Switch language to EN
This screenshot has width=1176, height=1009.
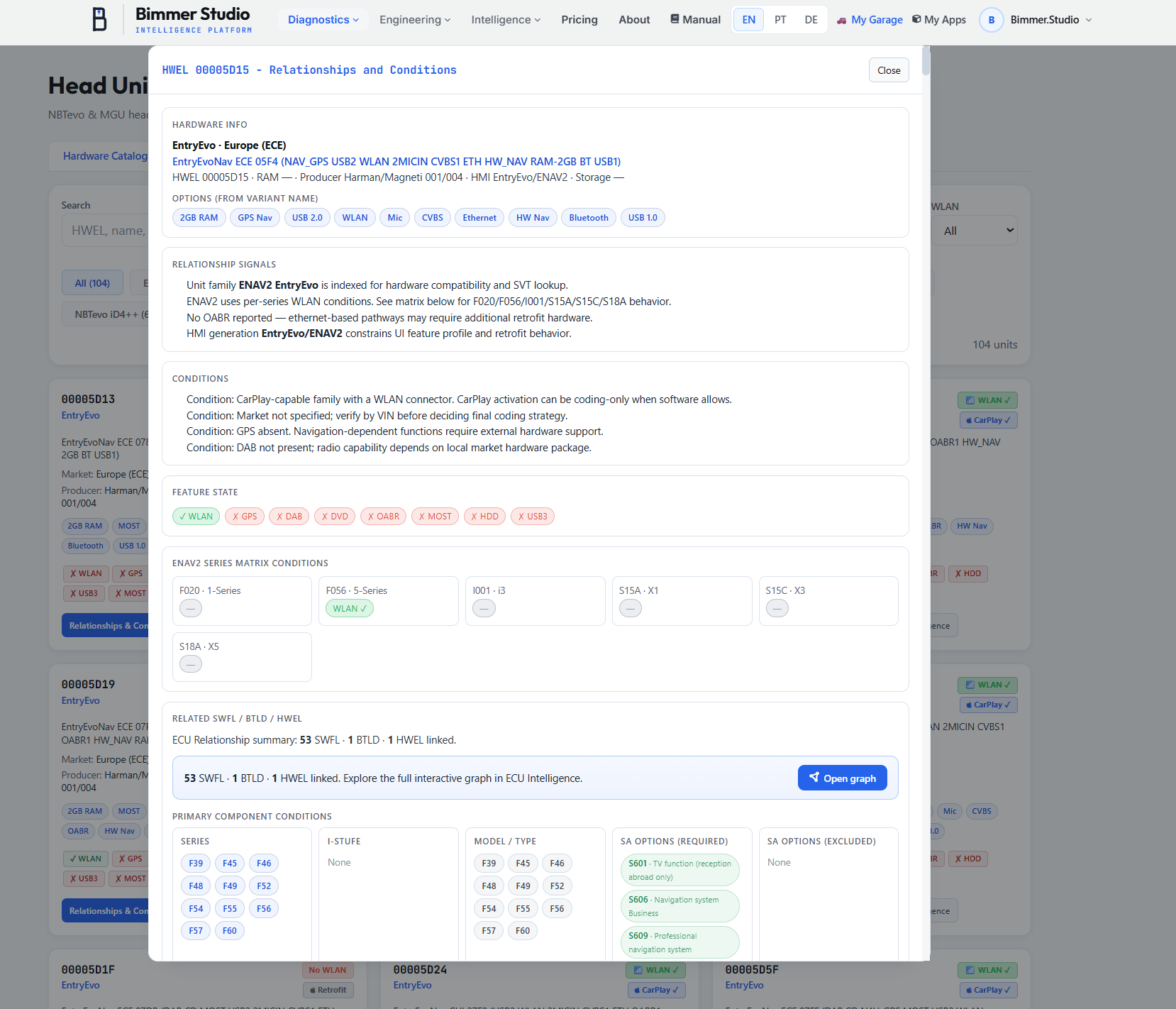coord(749,20)
